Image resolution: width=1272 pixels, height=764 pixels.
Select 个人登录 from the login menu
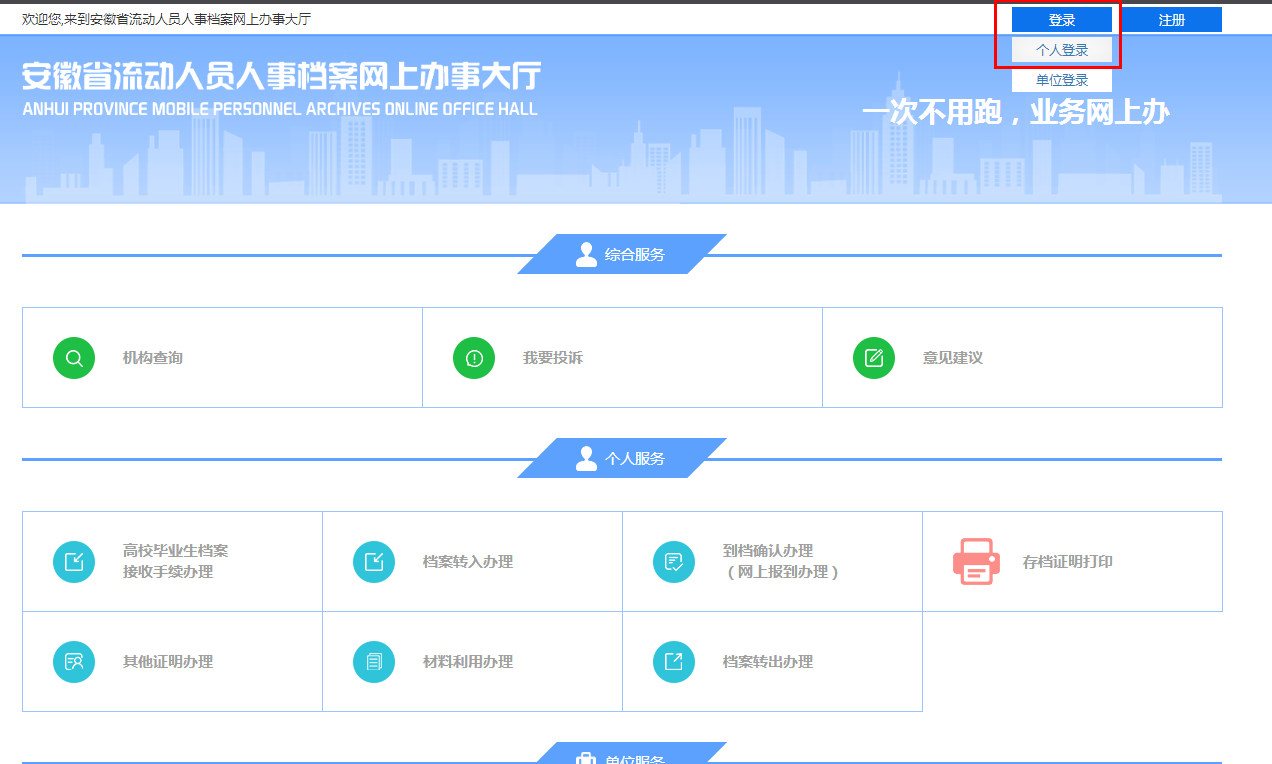(x=1062, y=50)
